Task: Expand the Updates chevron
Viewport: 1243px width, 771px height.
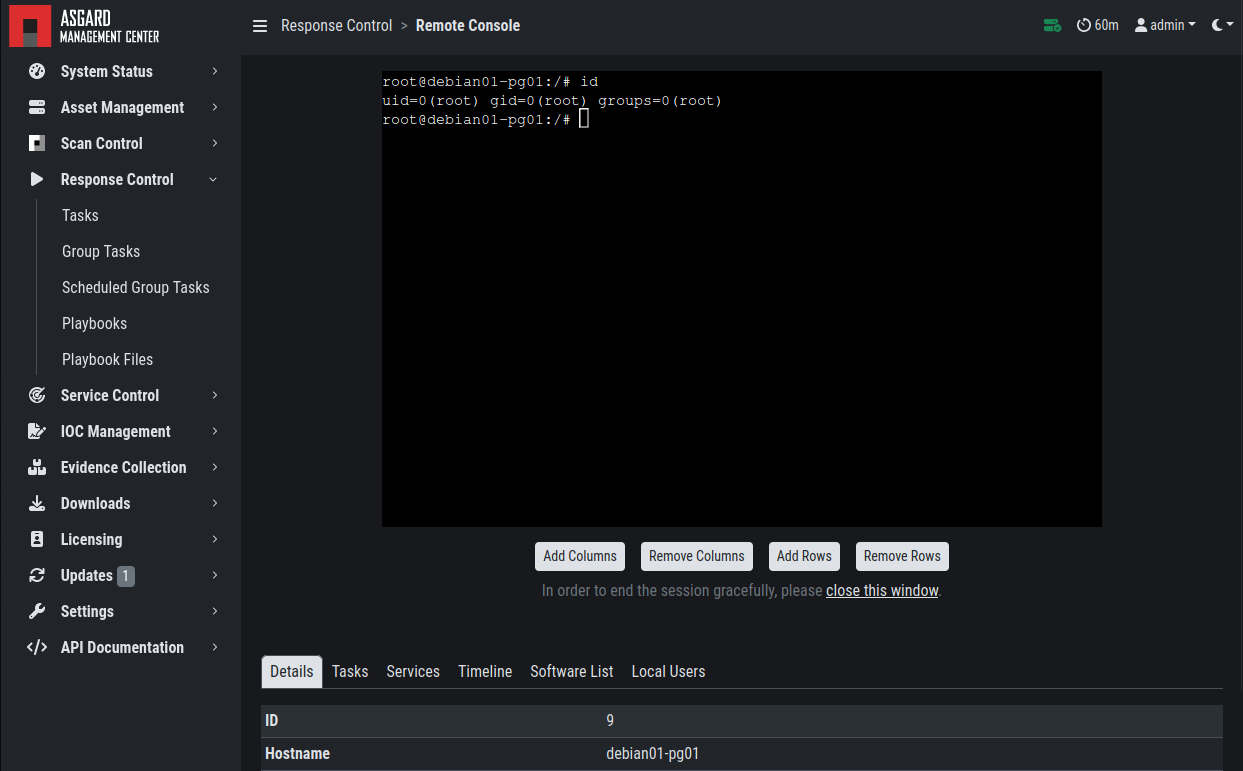Action: tap(215, 575)
